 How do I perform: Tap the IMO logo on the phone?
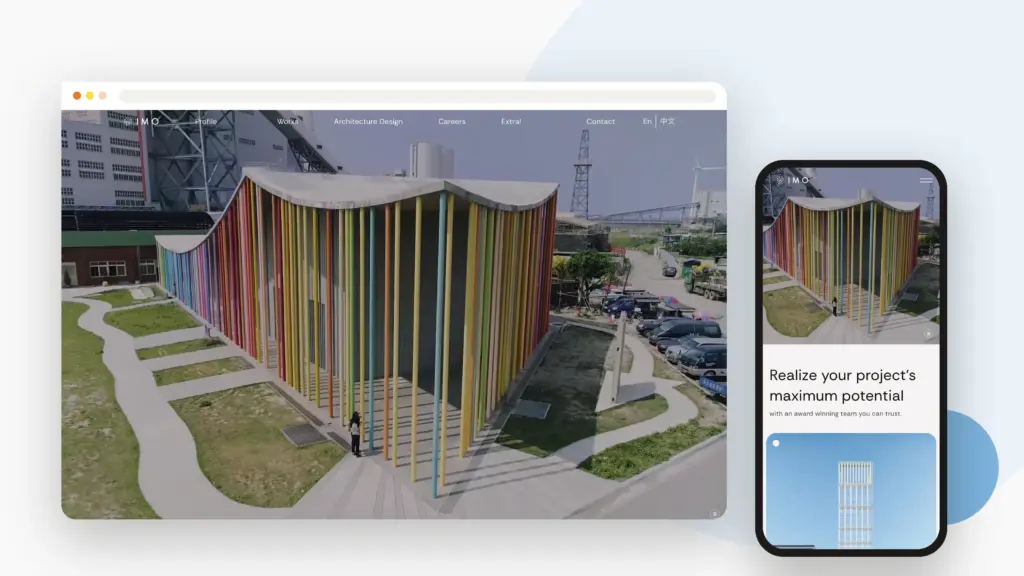click(793, 180)
